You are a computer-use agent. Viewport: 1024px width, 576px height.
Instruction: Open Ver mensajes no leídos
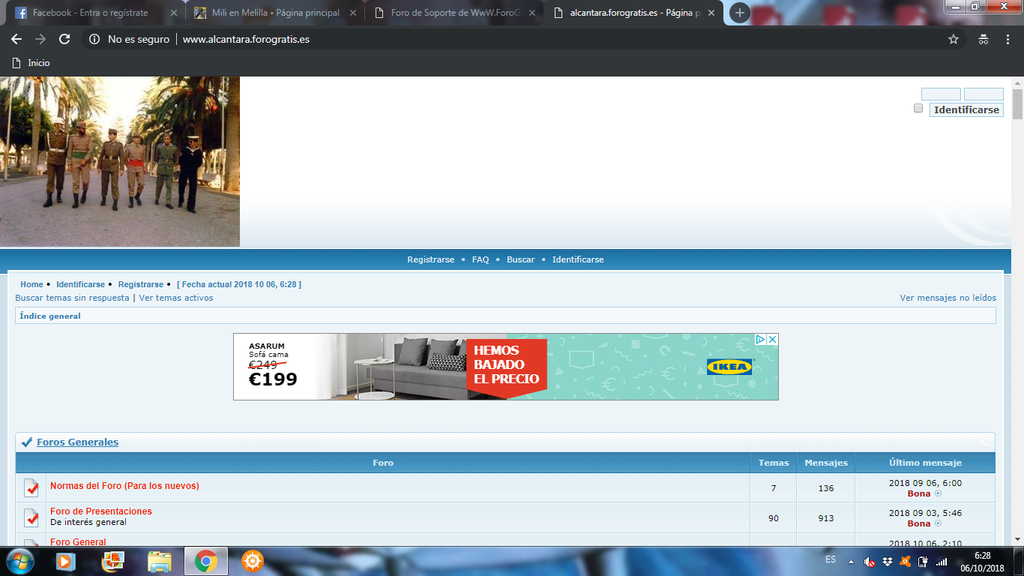coord(948,298)
